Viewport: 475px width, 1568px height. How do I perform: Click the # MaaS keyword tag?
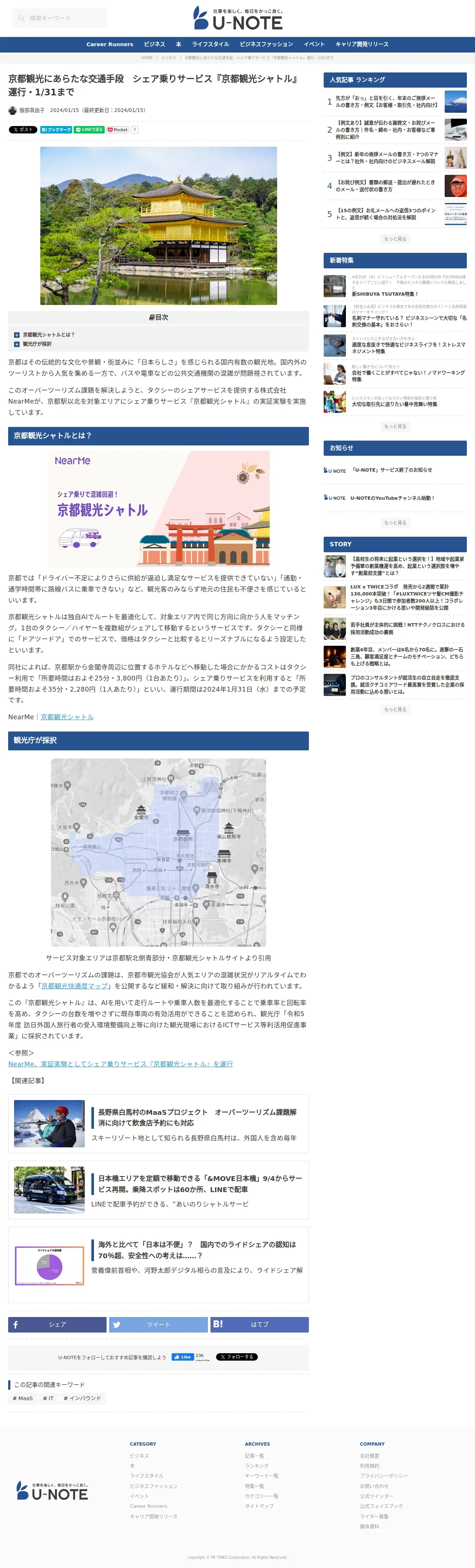coord(23,1398)
